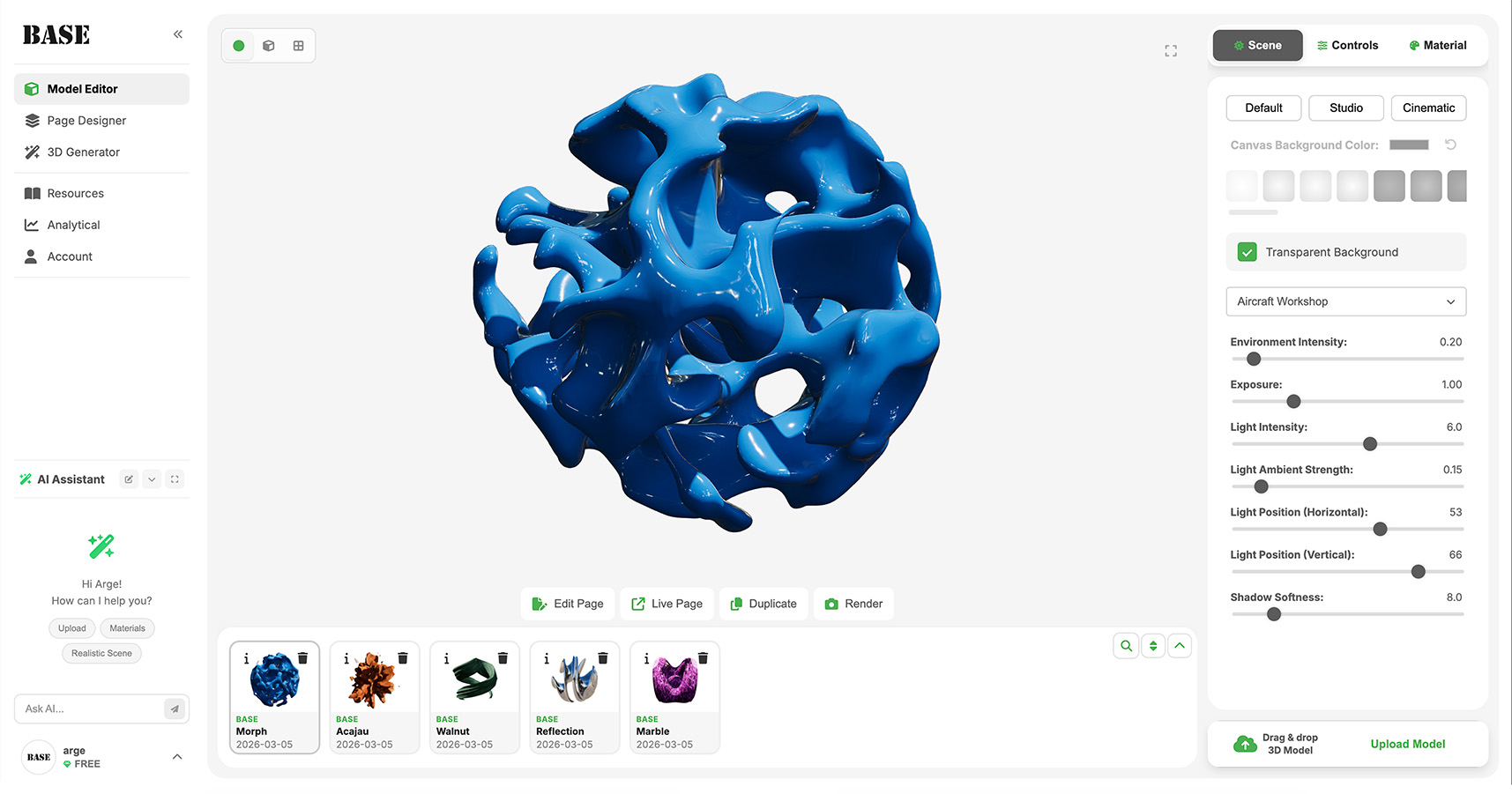Select the grid view icon in canvas toolbar
Image resolution: width=1512 pixels, height=794 pixels.
tap(299, 46)
